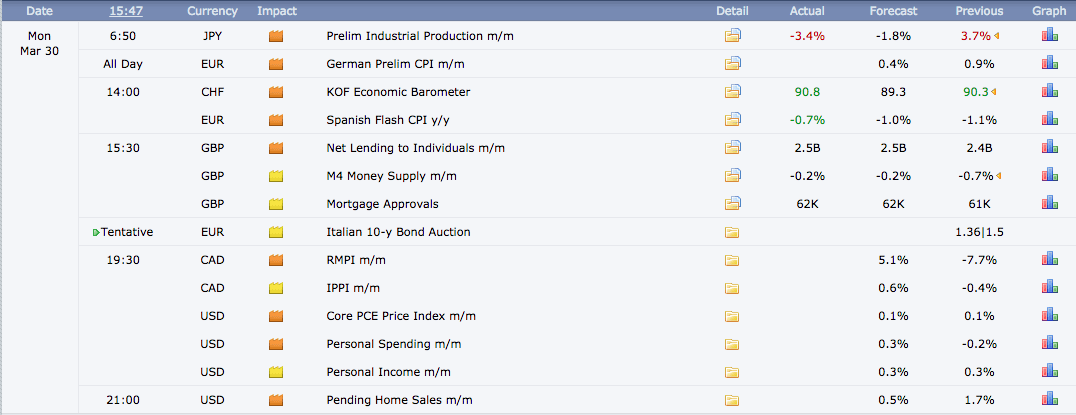Open detail folder for Personal Spending m/m
1076x415 pixels.
point(733,344)
